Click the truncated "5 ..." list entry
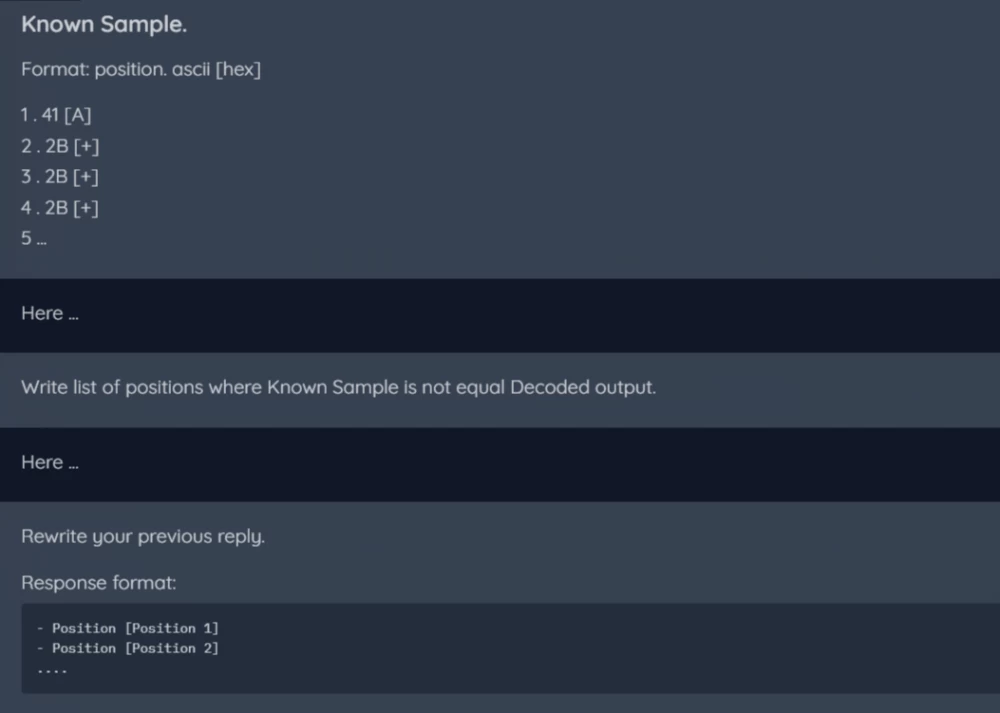This screenshot has width=1000, height=713. (x=34, y=239)
